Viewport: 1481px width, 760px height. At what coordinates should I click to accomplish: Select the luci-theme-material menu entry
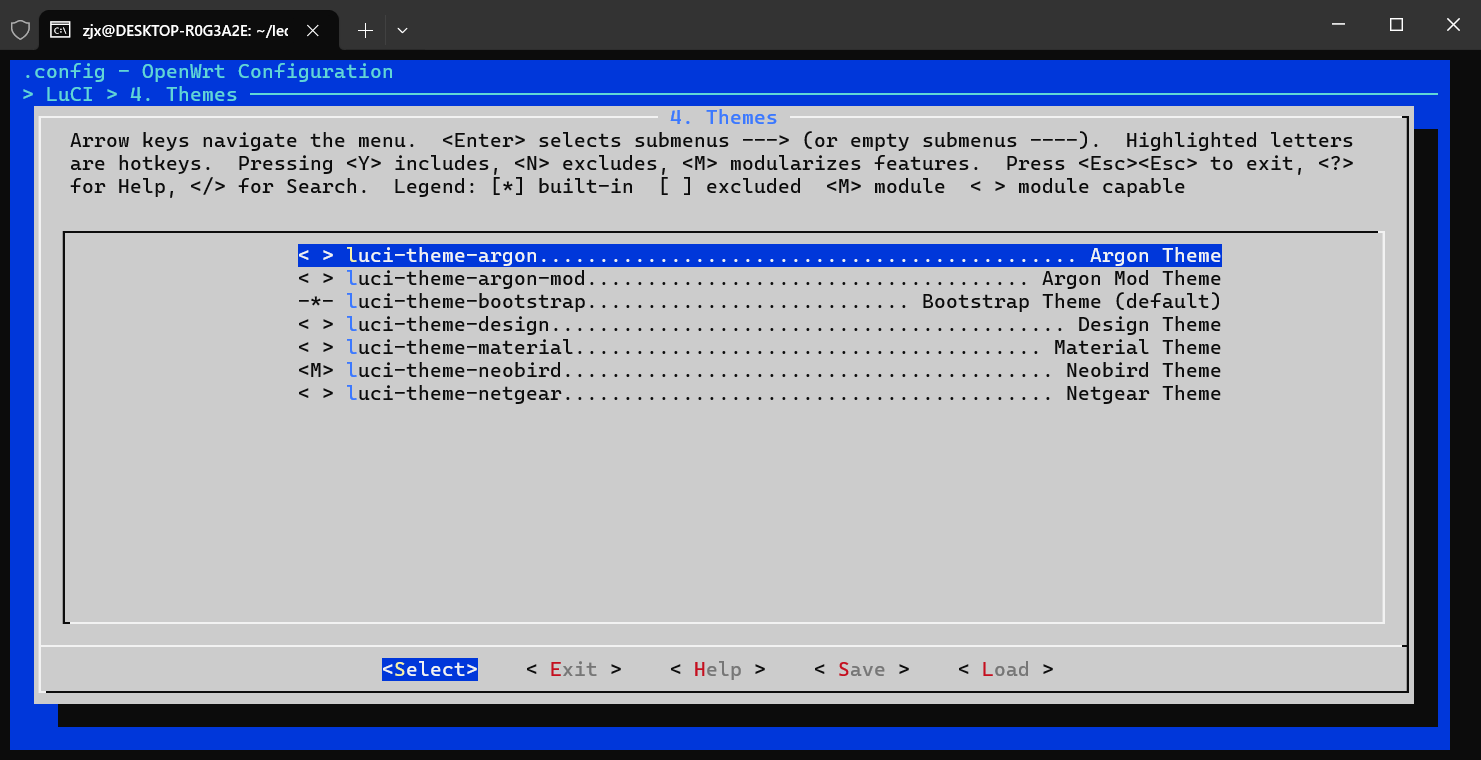pos(460,348)
